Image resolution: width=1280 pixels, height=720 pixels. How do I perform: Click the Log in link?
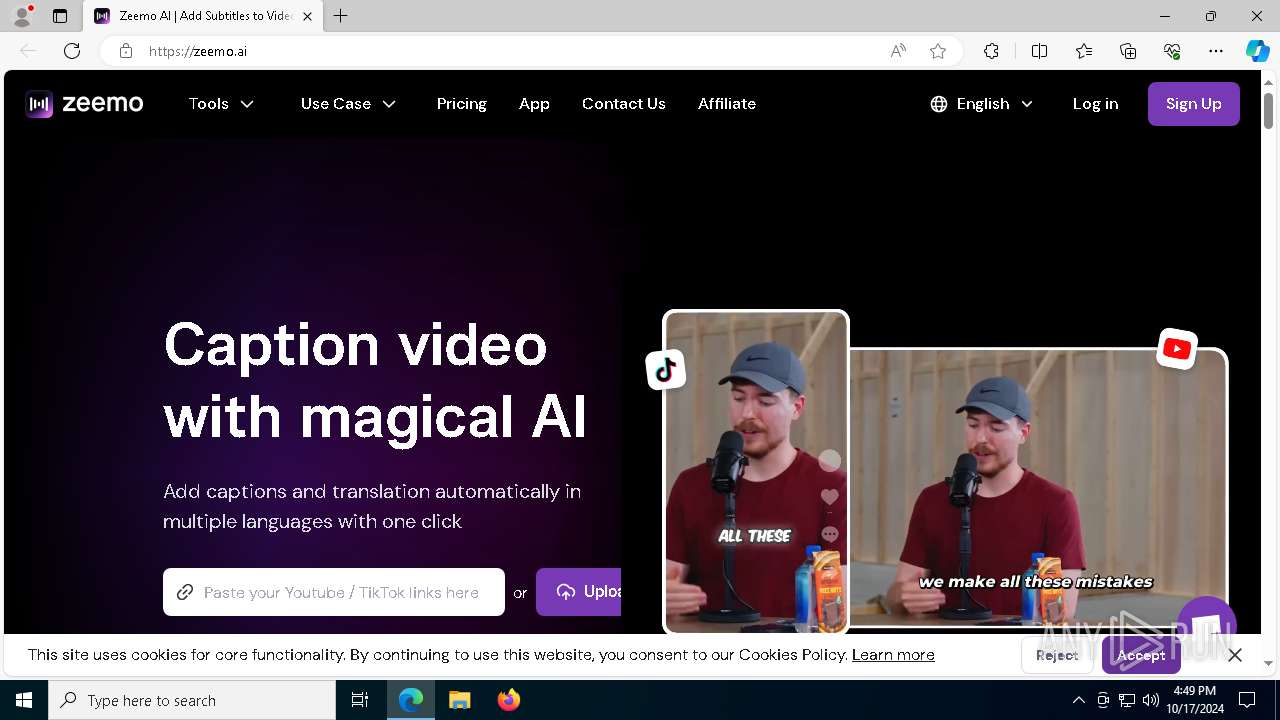click(1095, 104)
